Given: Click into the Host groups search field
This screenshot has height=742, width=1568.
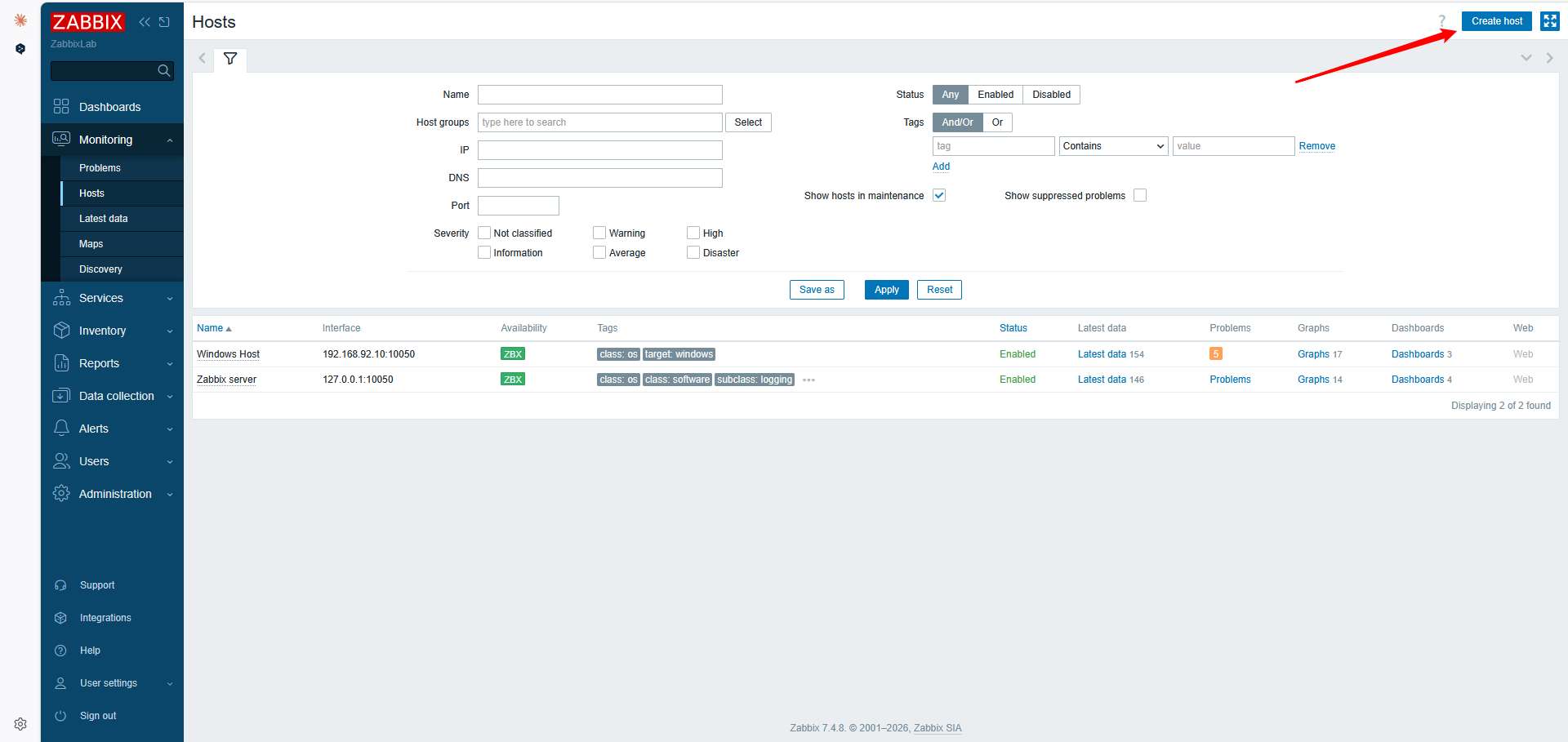Looking at the screenshot, I should pyautogui.click(x=599, y=122).
